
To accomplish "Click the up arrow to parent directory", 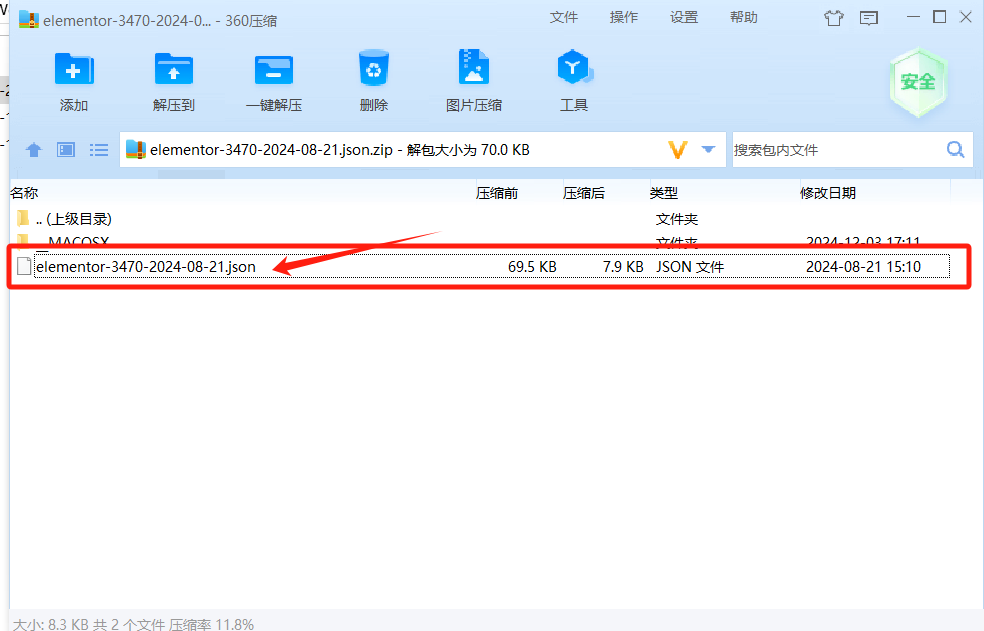I will coord(33,149).
